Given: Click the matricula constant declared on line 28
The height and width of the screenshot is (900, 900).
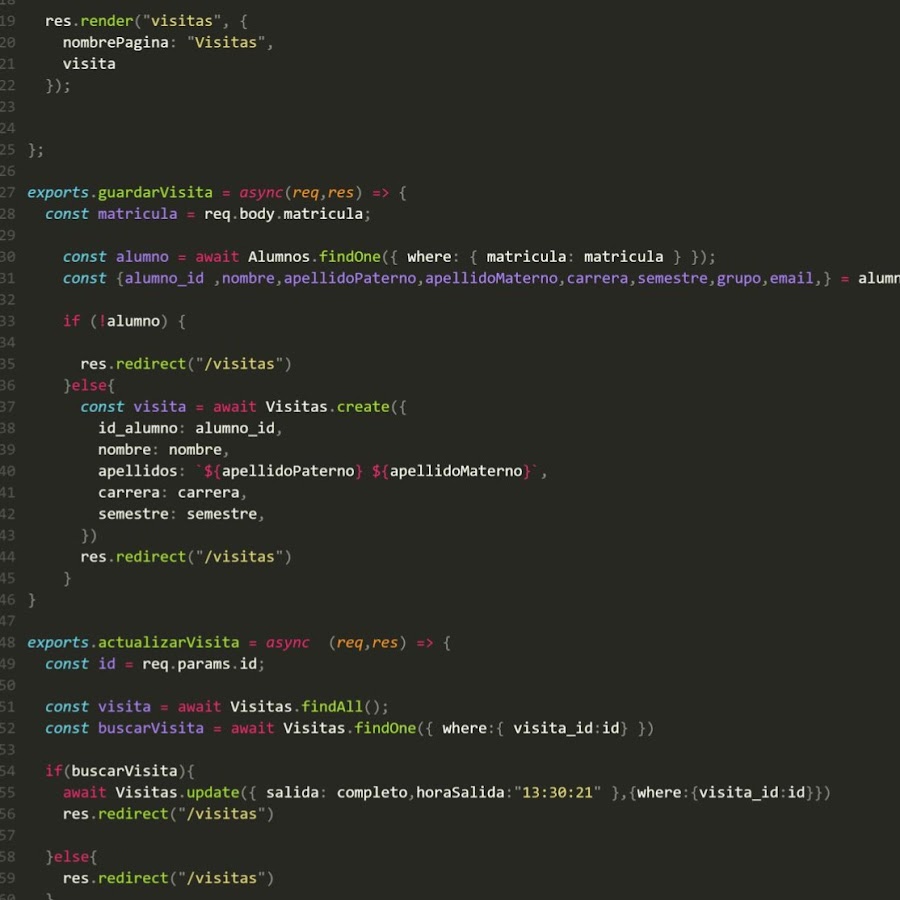Looking at the screenshot, I should coord(138,214).
